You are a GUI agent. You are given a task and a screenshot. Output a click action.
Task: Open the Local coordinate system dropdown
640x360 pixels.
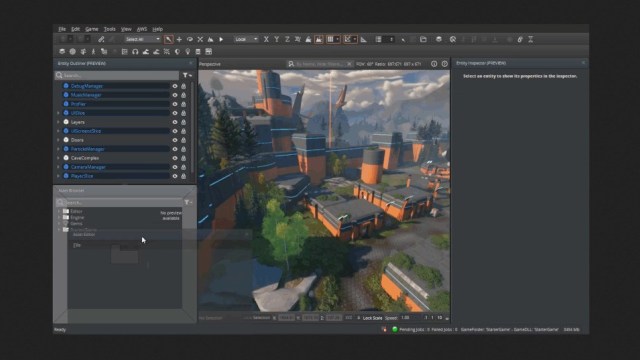point(246,40)
